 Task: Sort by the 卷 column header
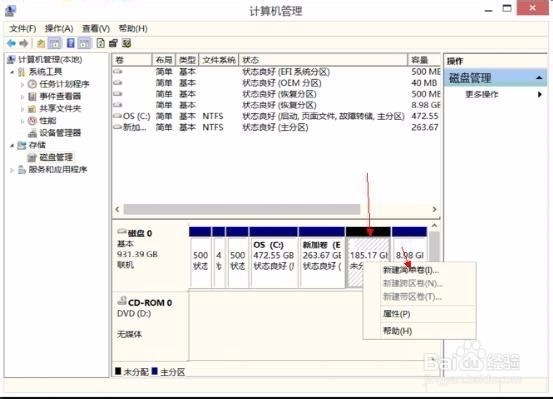pos(132,60)
